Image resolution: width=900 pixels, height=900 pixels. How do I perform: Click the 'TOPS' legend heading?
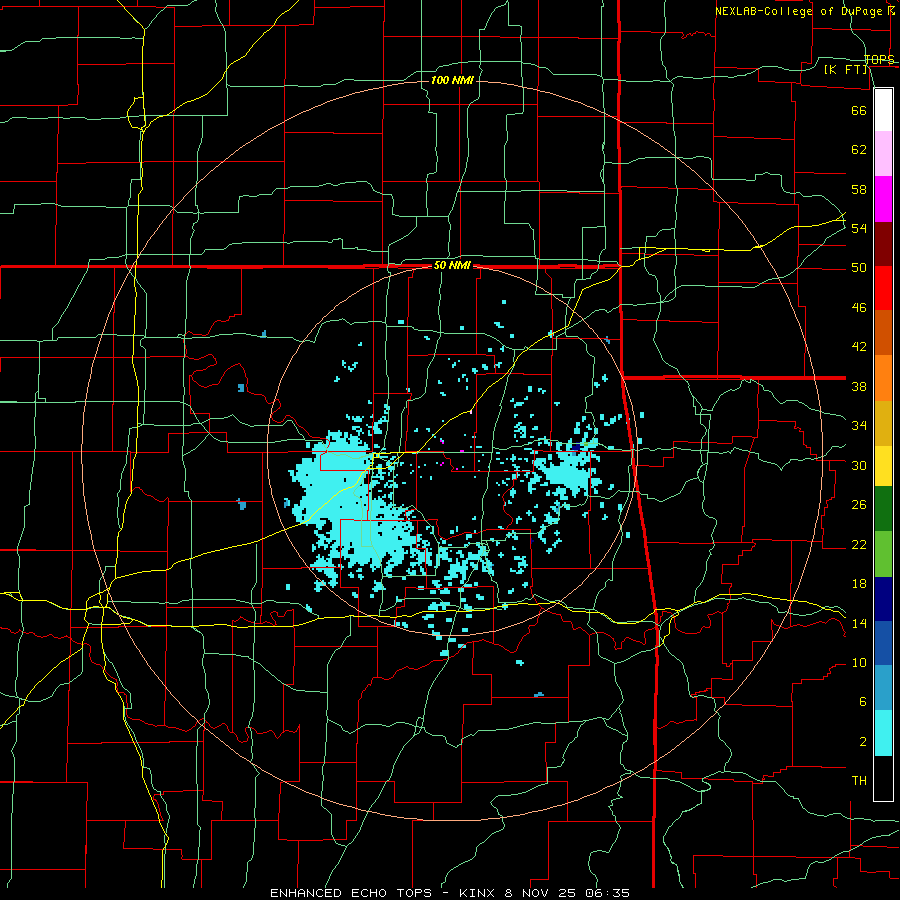(x=879, y=59)
